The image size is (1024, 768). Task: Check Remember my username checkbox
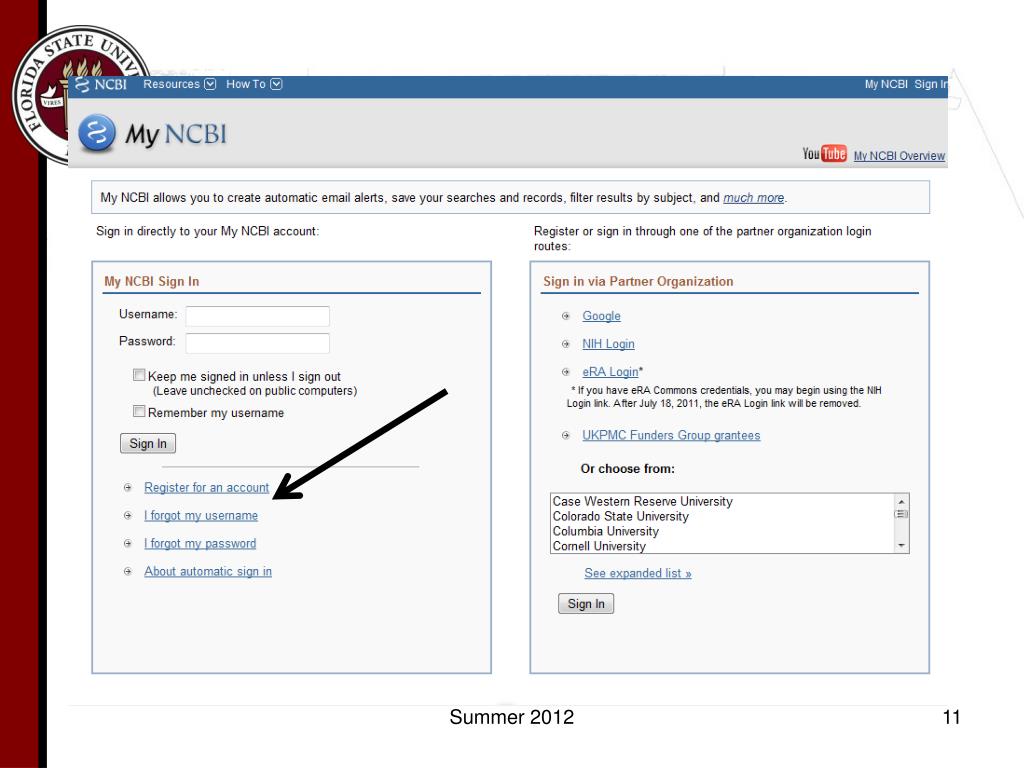point(139,411)
